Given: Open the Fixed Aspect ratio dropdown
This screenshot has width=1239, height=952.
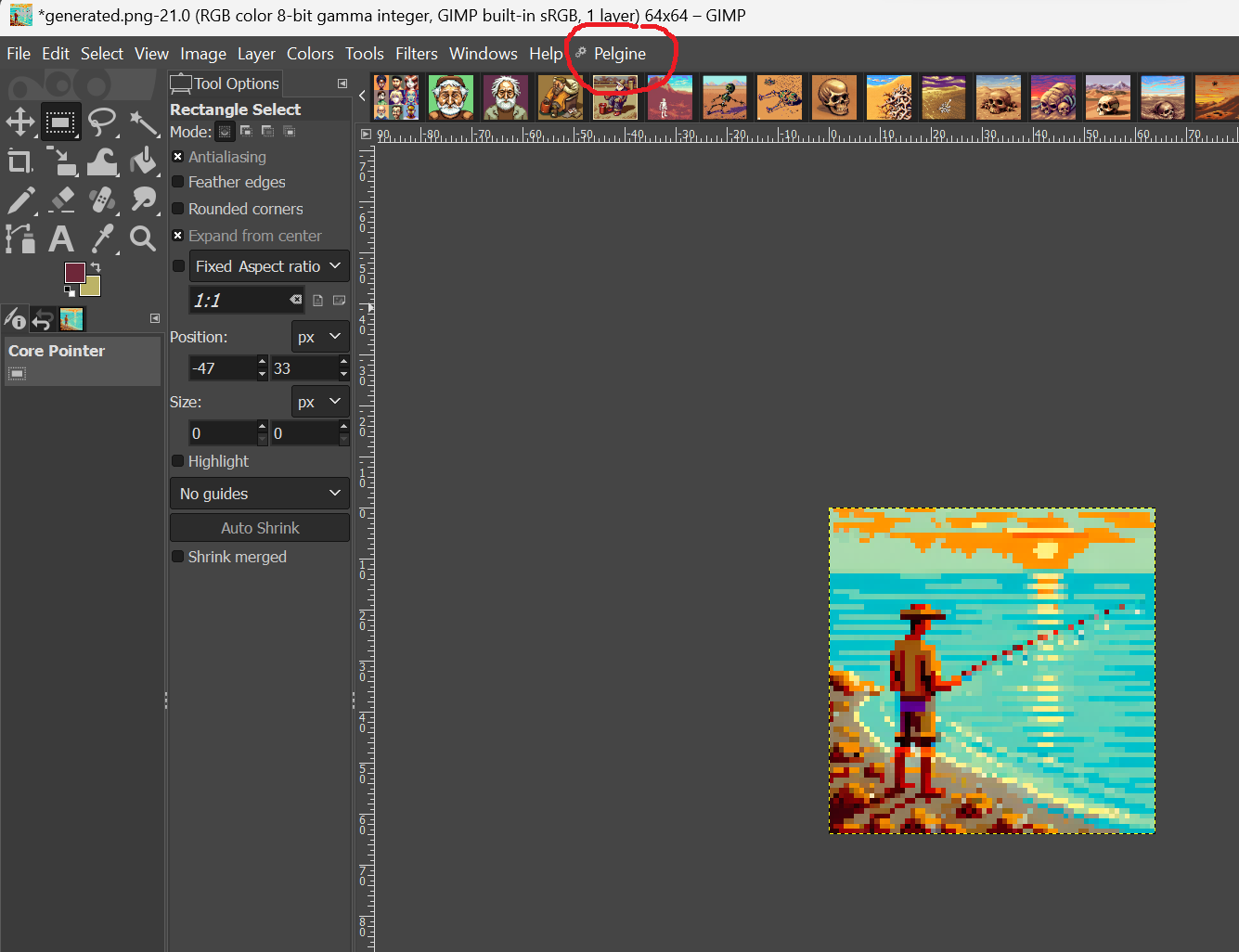Looking at the screenshot, I should (x=269, y=266).
